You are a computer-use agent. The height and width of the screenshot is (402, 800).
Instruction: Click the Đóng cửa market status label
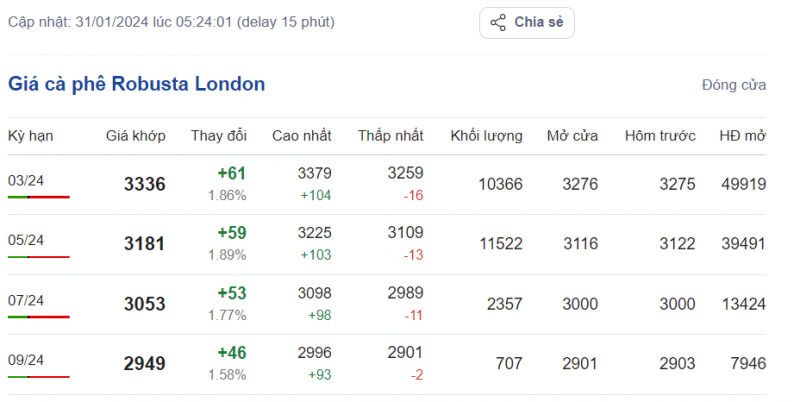click(734, 85)
